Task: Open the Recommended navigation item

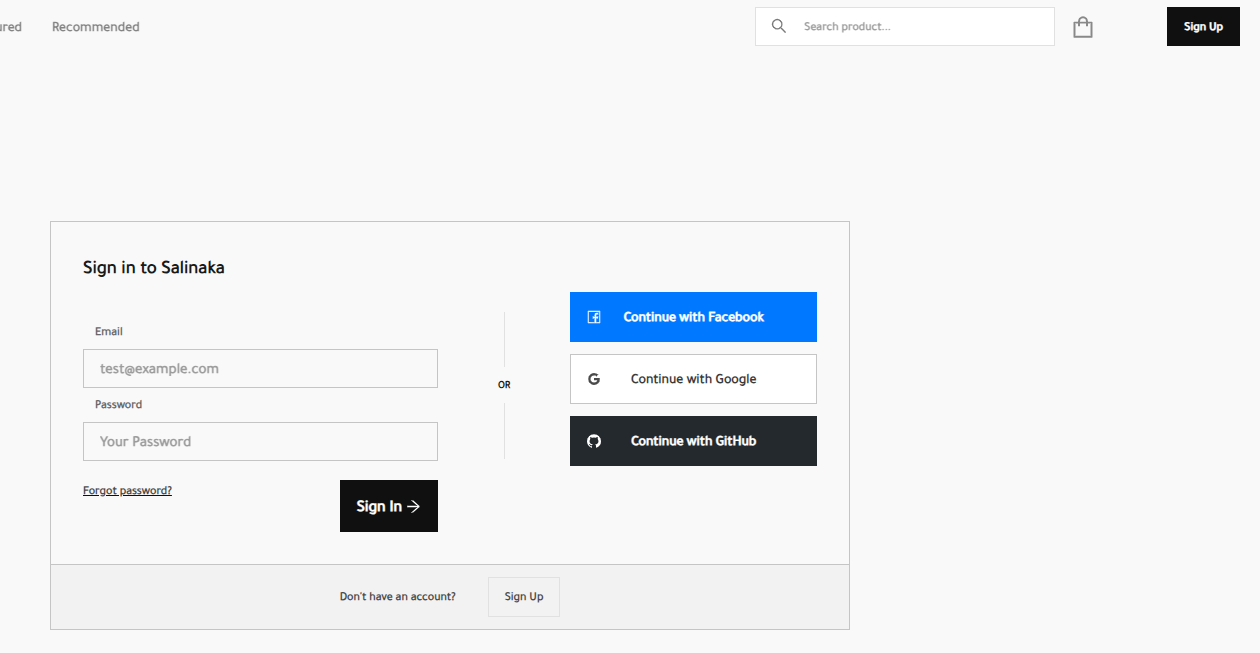Action: coord(96,27)
